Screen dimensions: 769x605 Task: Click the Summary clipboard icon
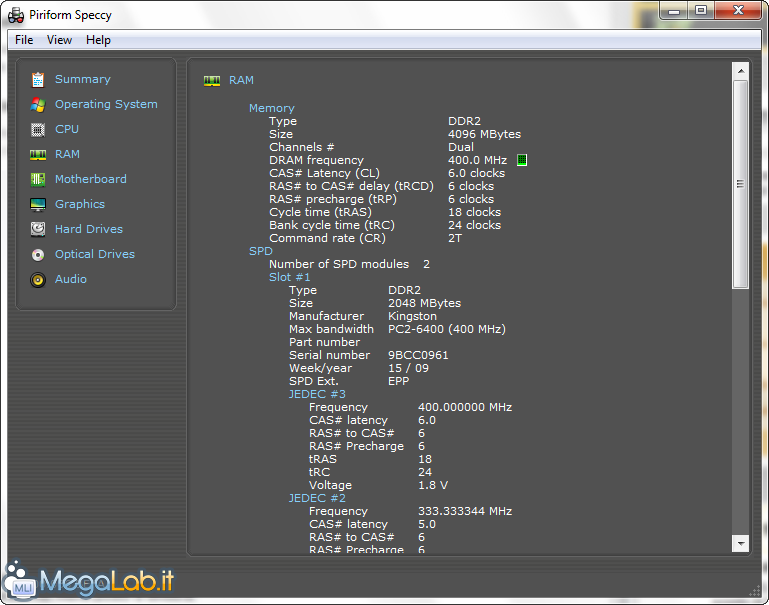pos(38,79)
